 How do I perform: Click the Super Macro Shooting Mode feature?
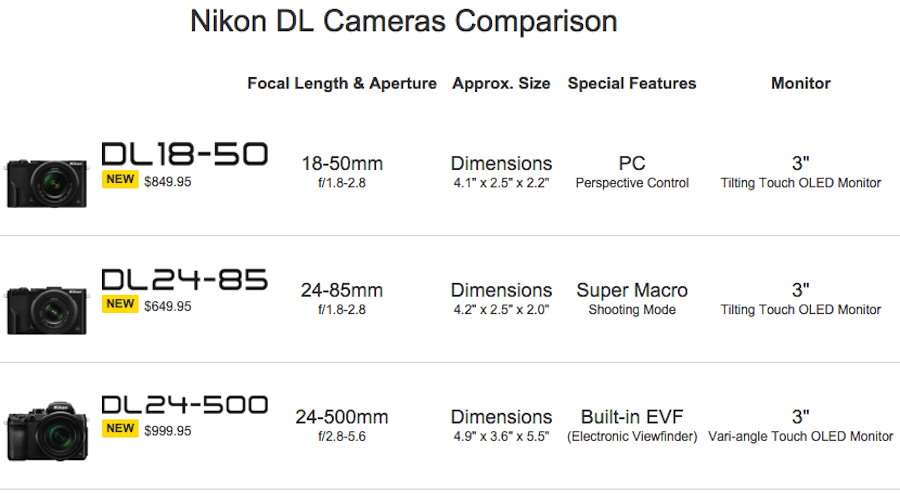point(632,297)
